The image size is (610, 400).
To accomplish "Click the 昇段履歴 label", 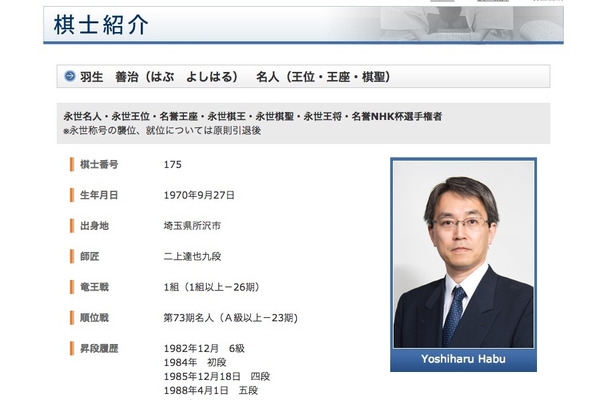I will [99, 349].
